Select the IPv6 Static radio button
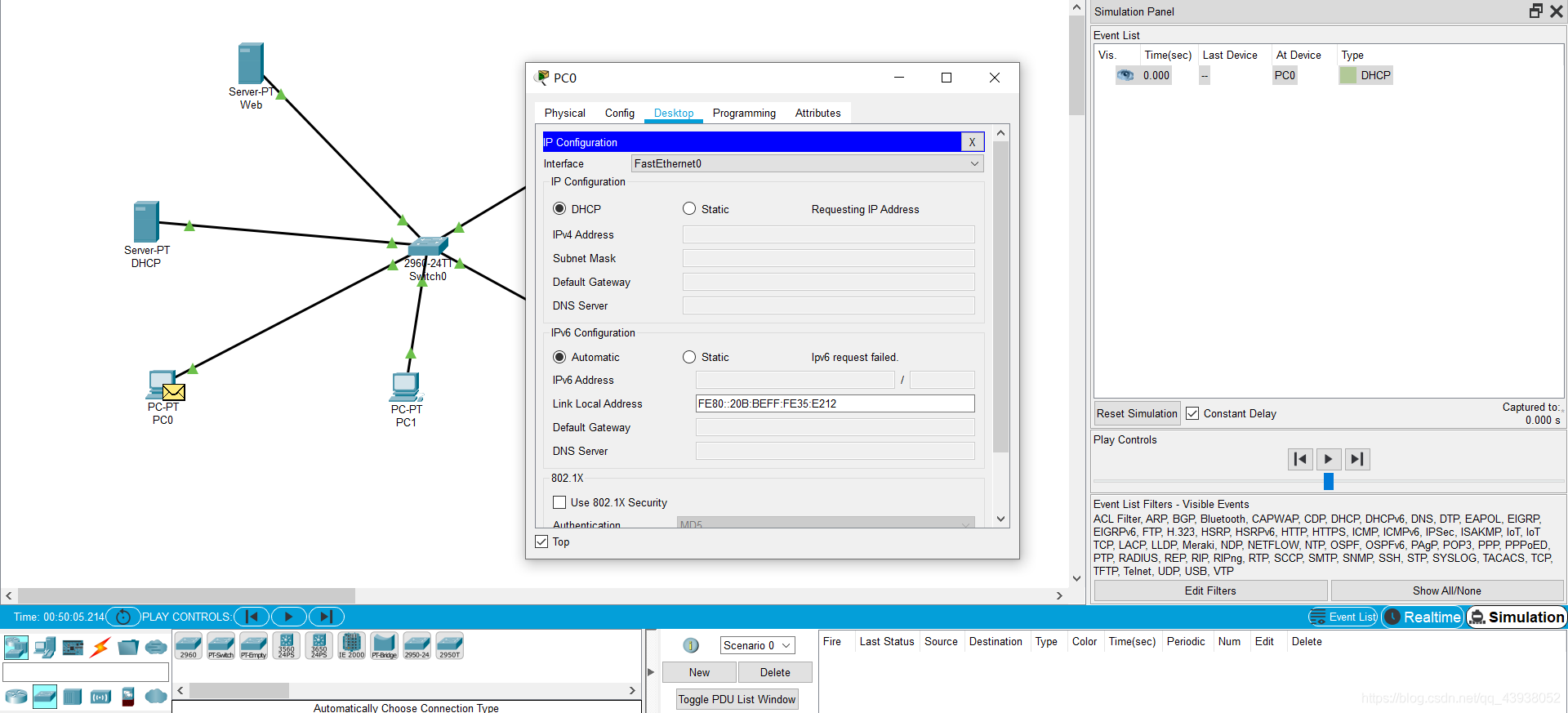This screenshot has height=713, width=1568. [x=689, y=357]
